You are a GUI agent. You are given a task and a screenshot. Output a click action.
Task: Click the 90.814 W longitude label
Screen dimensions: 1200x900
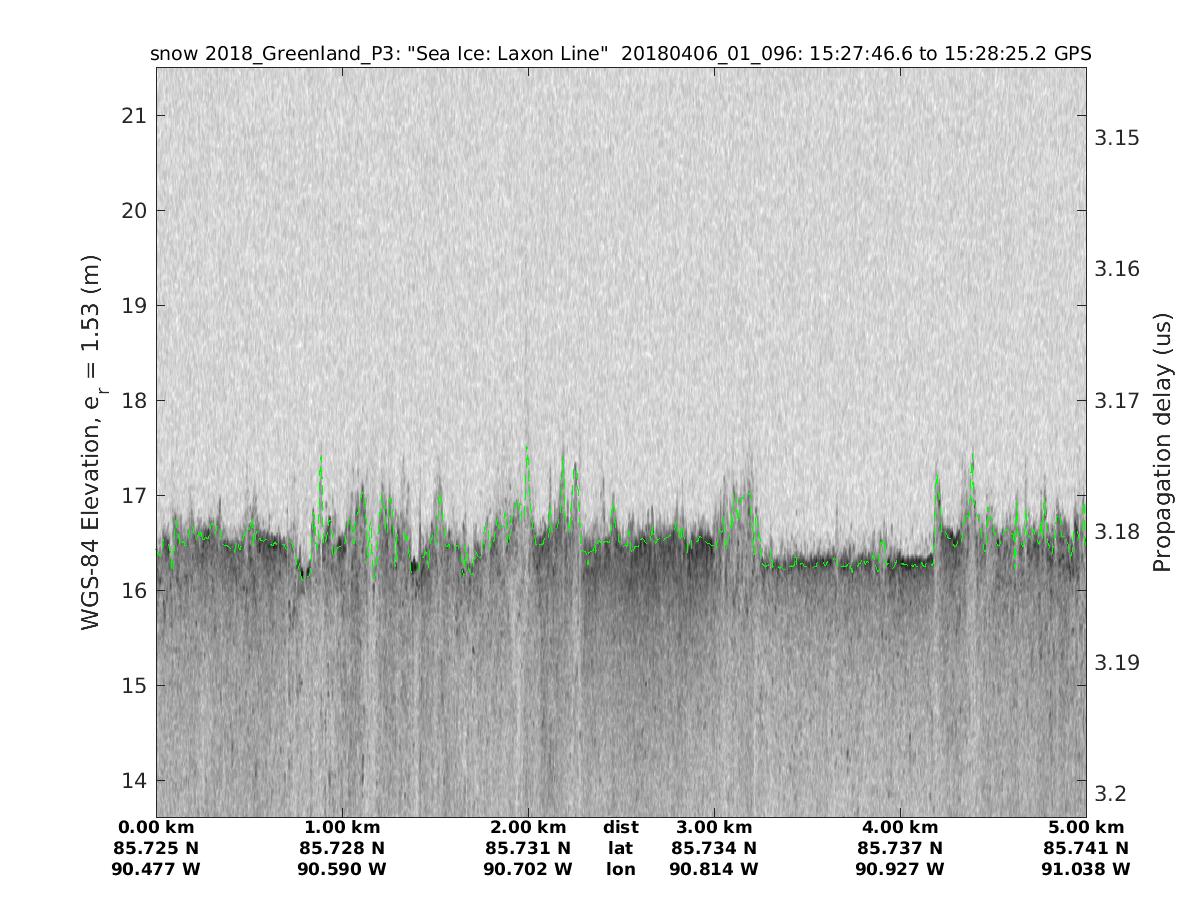(x=714, y=870)
